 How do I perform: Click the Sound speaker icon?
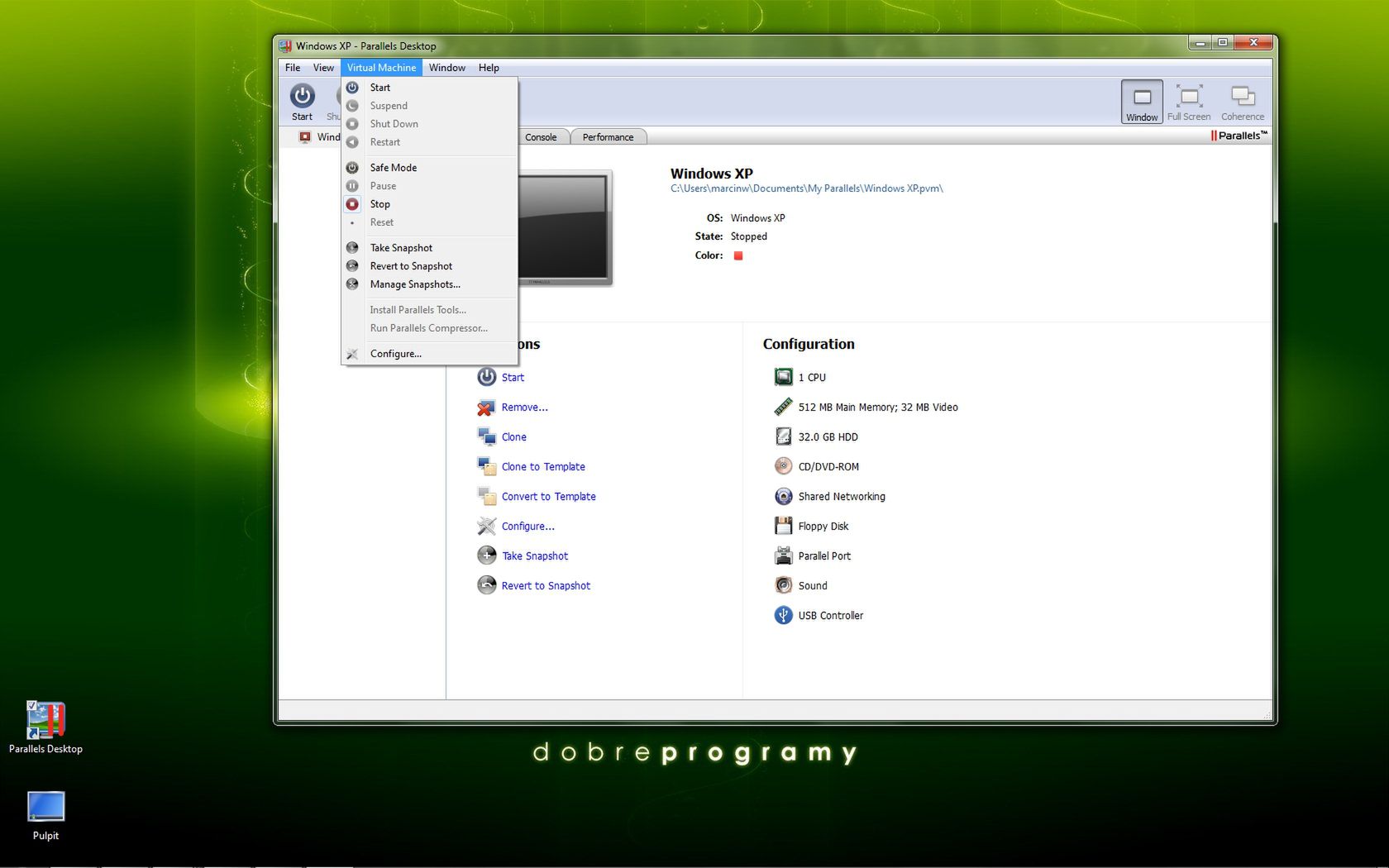(783, 585)
